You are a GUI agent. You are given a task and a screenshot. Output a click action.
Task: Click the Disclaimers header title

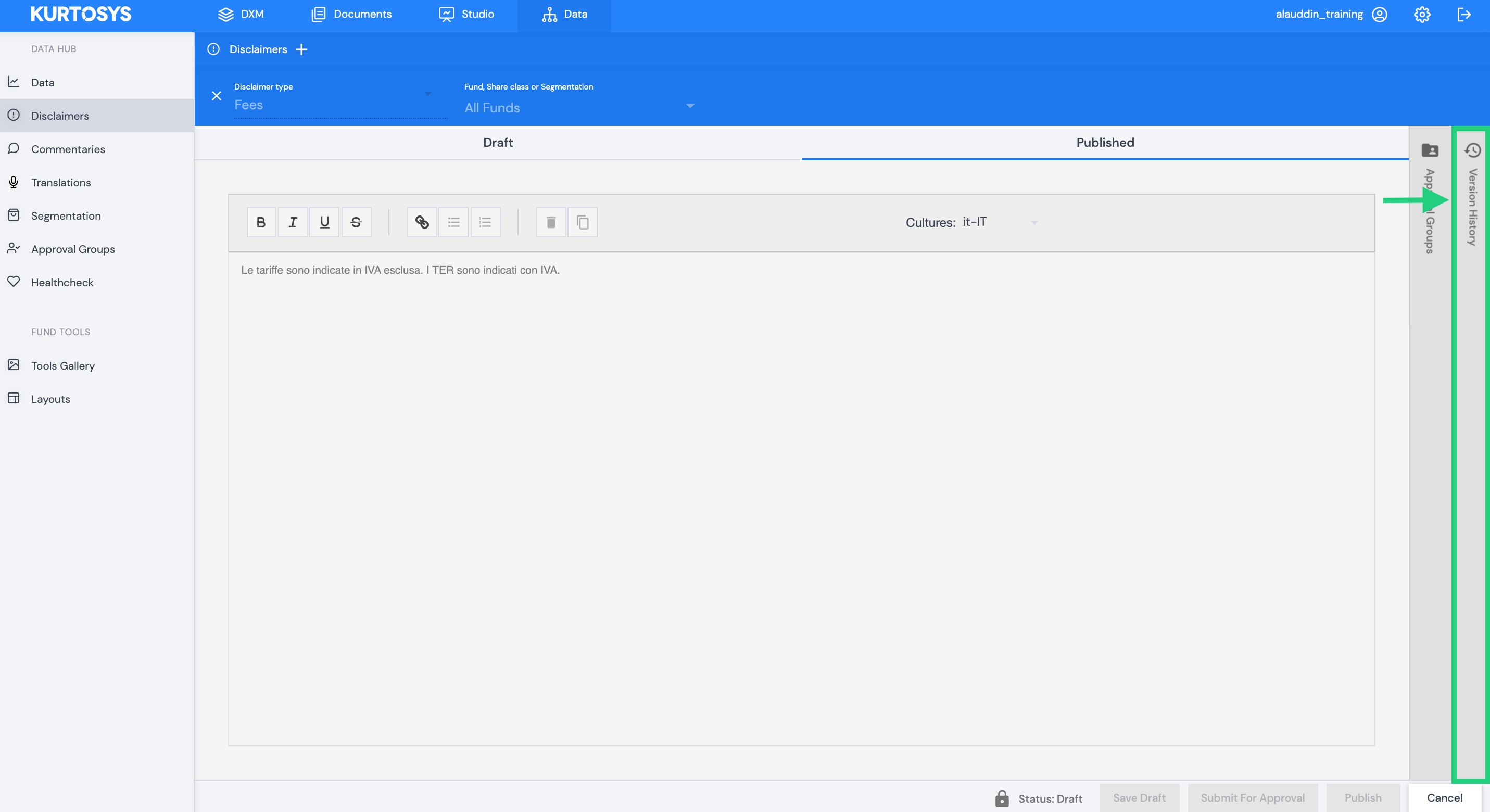pyautogui.click(x=258, y=50)
